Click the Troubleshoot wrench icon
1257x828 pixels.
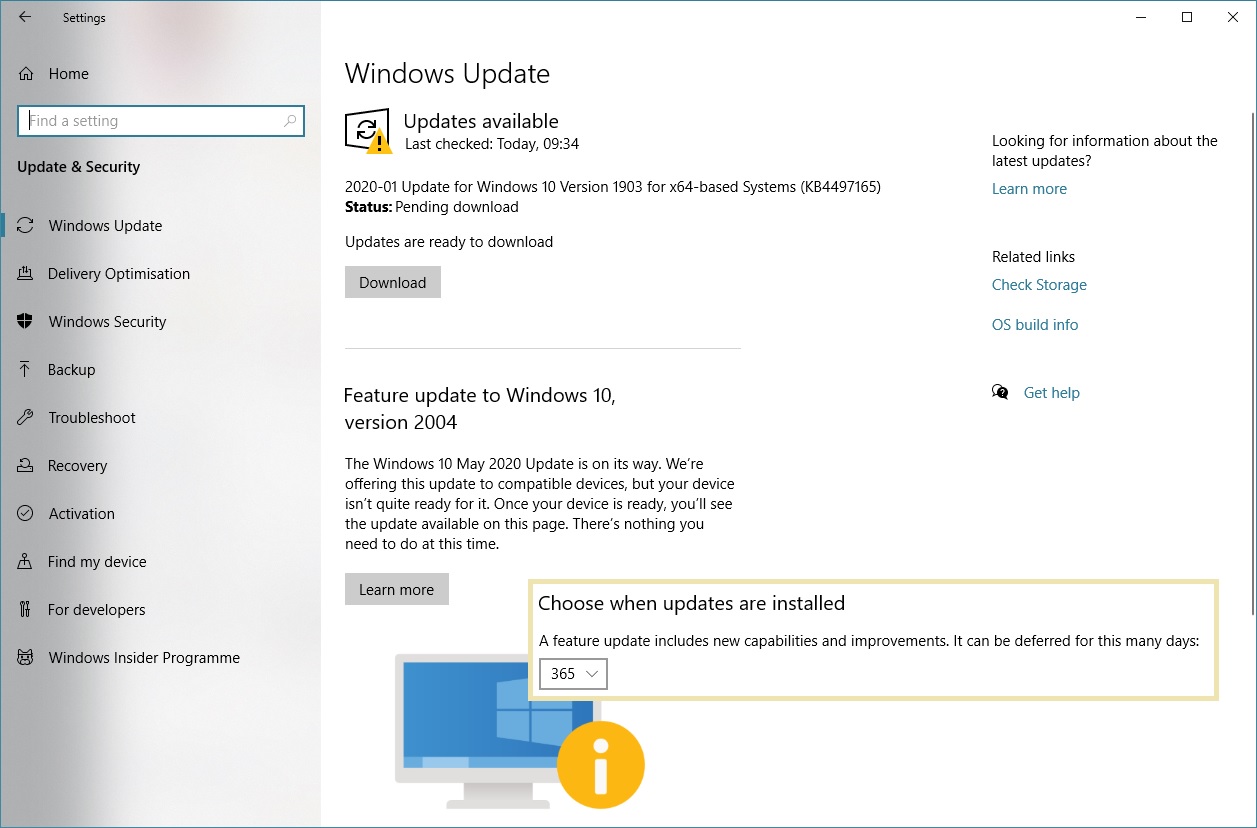coord(27,418)
